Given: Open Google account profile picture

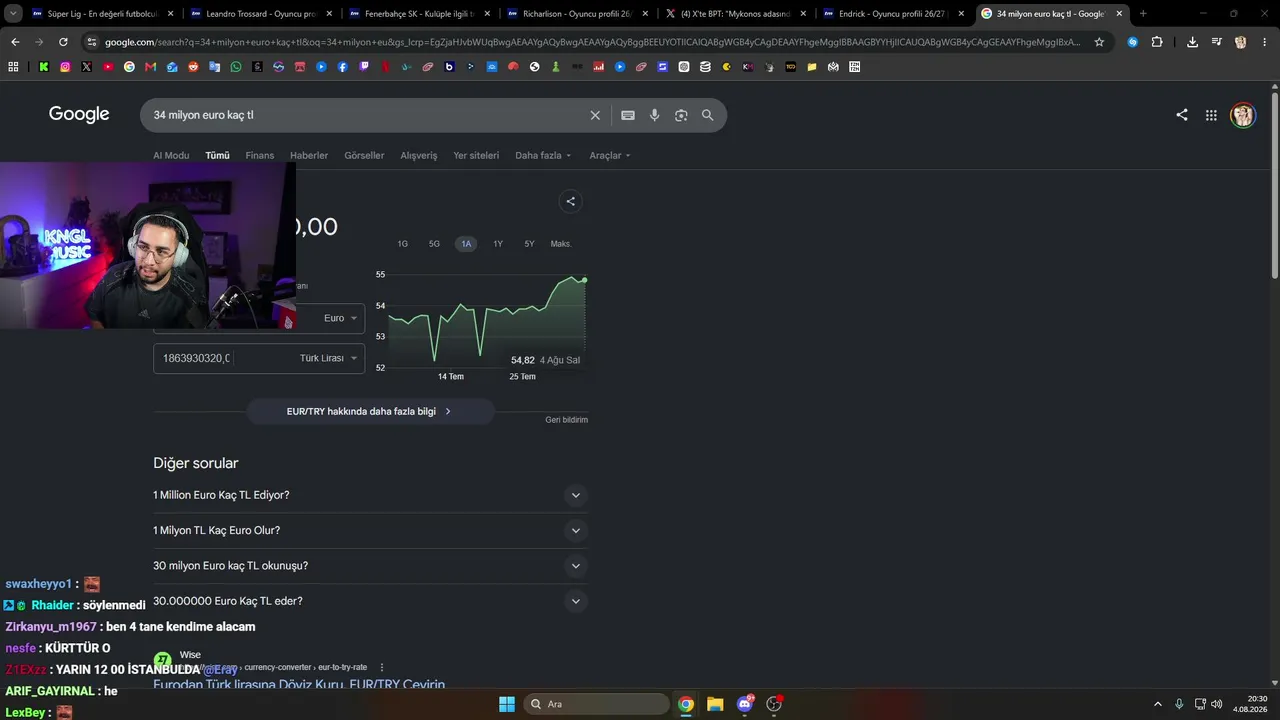Looking at the screenshot, I should (1243, 115).
